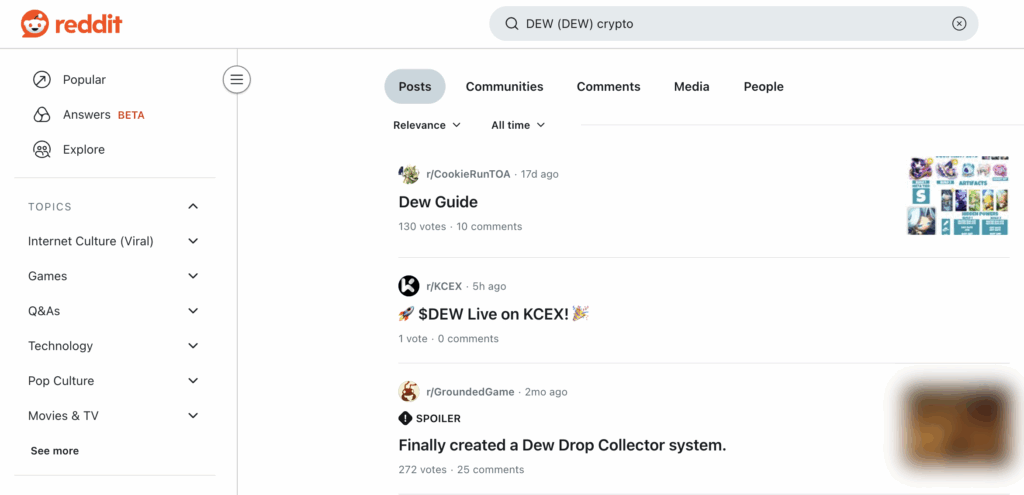The image size is (1024, 495).
Task: Click See more under topics
Action: point(55,451)
